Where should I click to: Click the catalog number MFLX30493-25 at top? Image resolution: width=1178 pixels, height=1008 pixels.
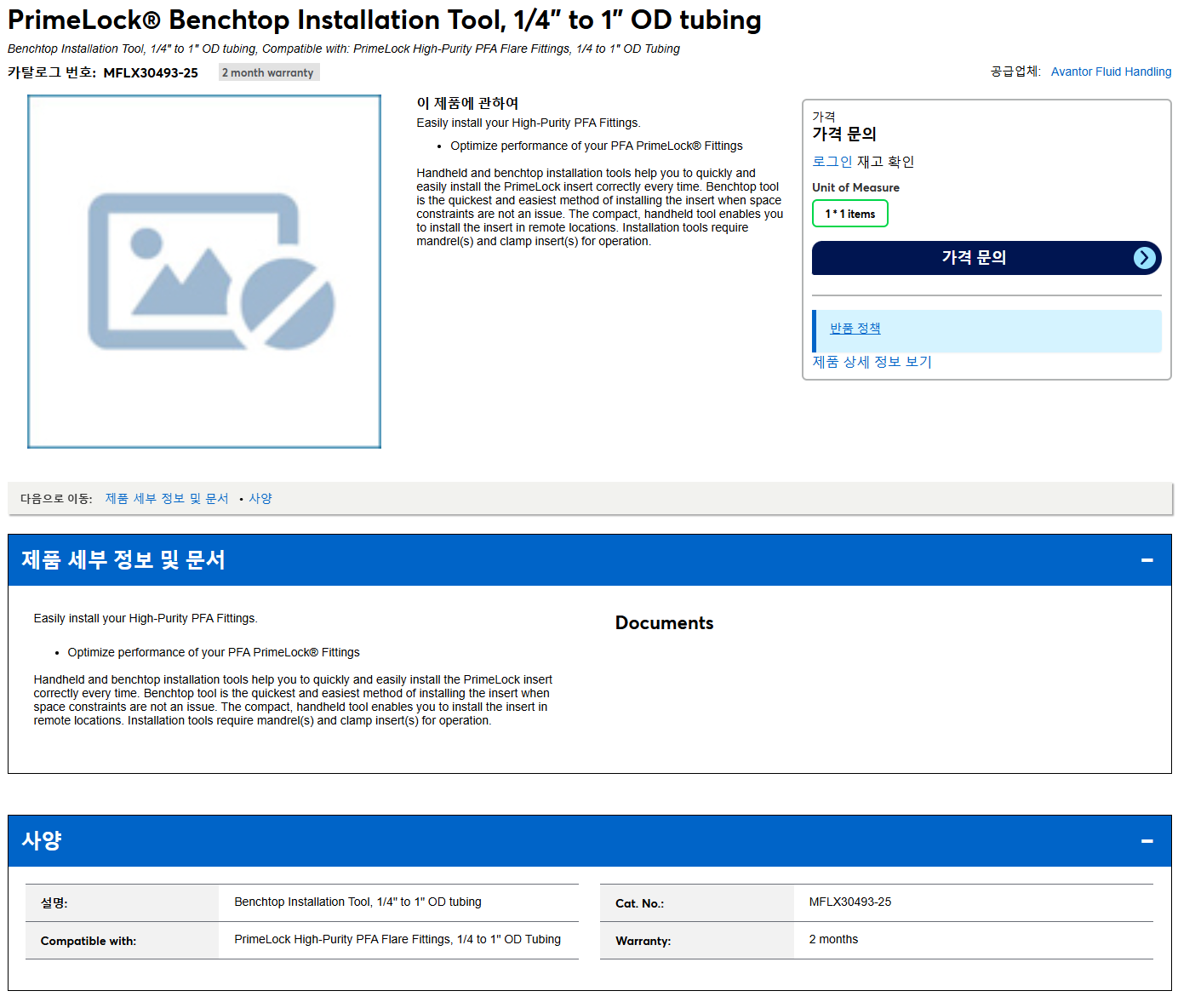tap(151, 72)
